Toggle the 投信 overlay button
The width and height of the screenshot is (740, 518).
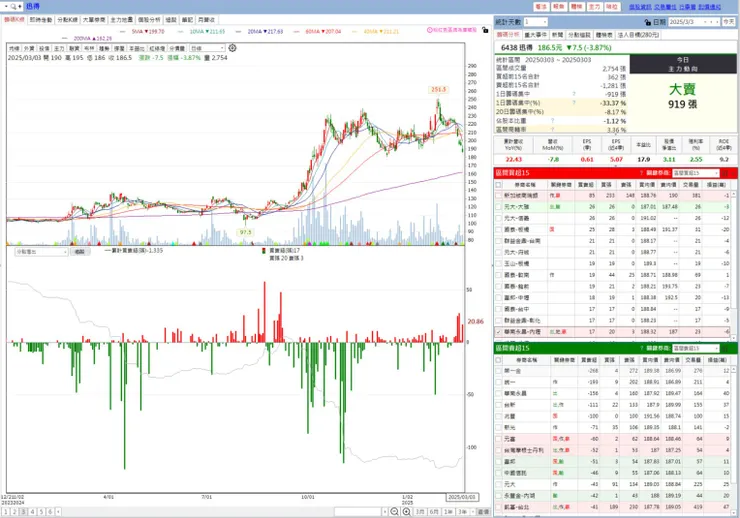click(44, 48)
